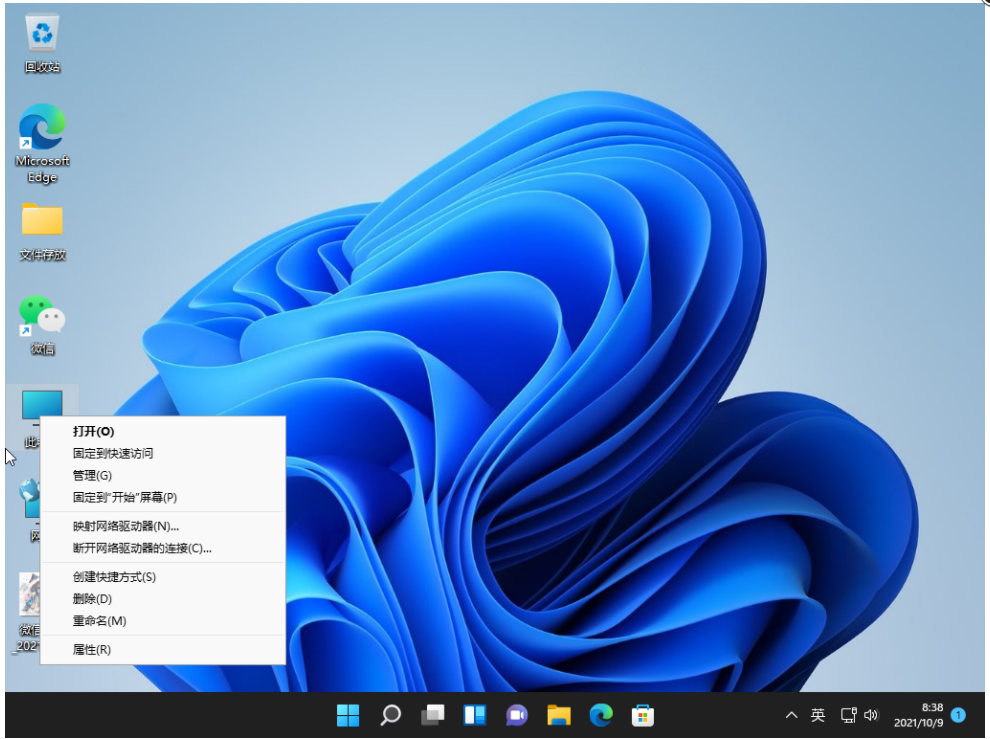Select 重命名(M) in the context menu
The image size is (990, 739).
click(x=100, y=621)
